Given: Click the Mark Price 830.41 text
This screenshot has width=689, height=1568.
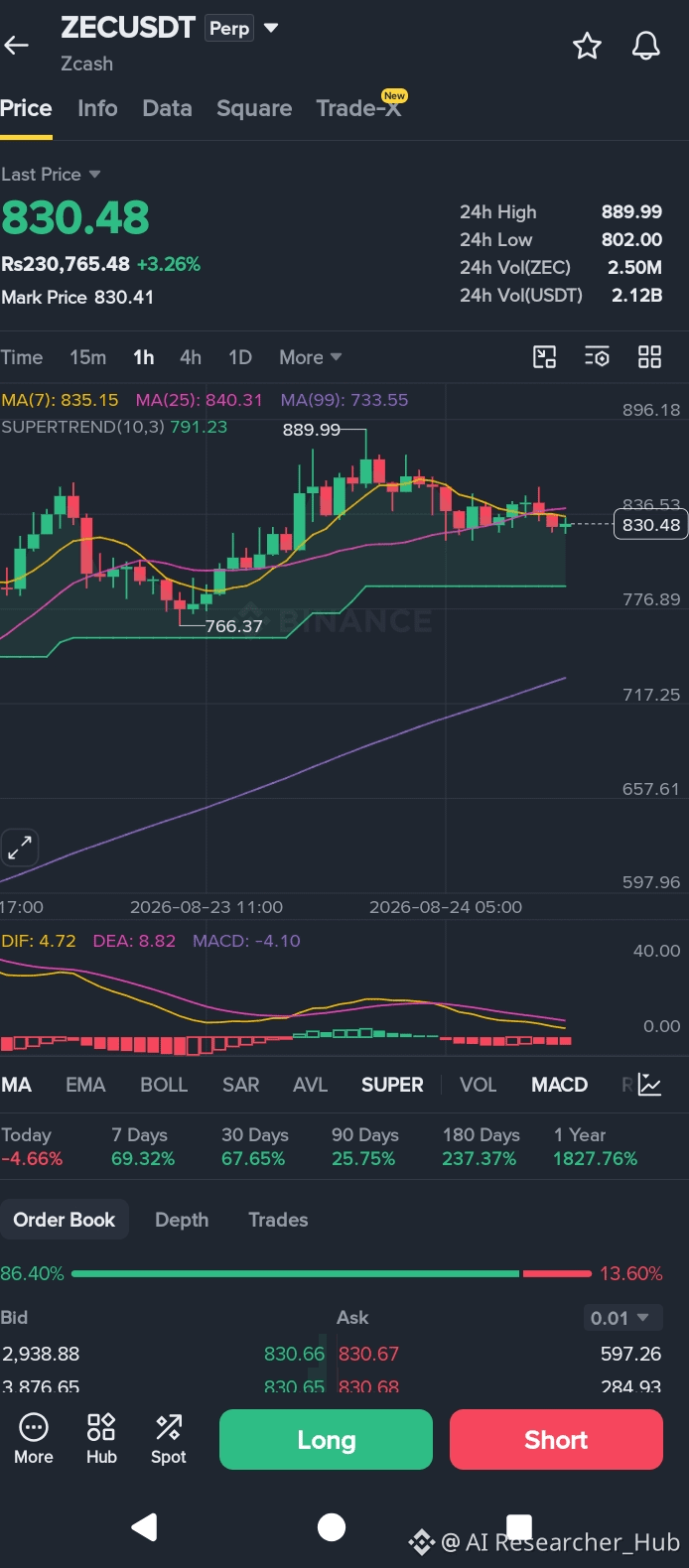Looking at the screenshot, I should tap(77, 297).
